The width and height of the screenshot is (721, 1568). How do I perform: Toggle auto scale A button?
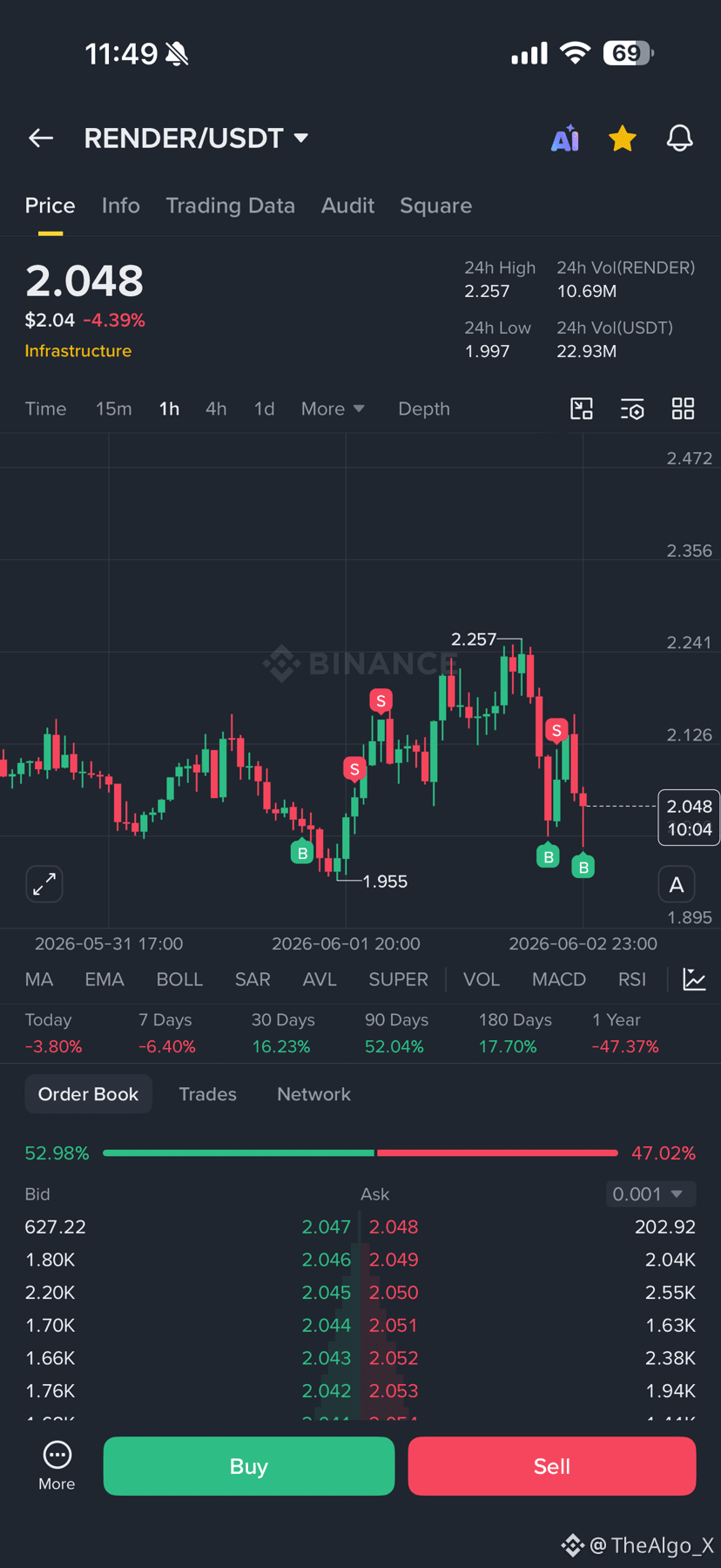(677, 885)
